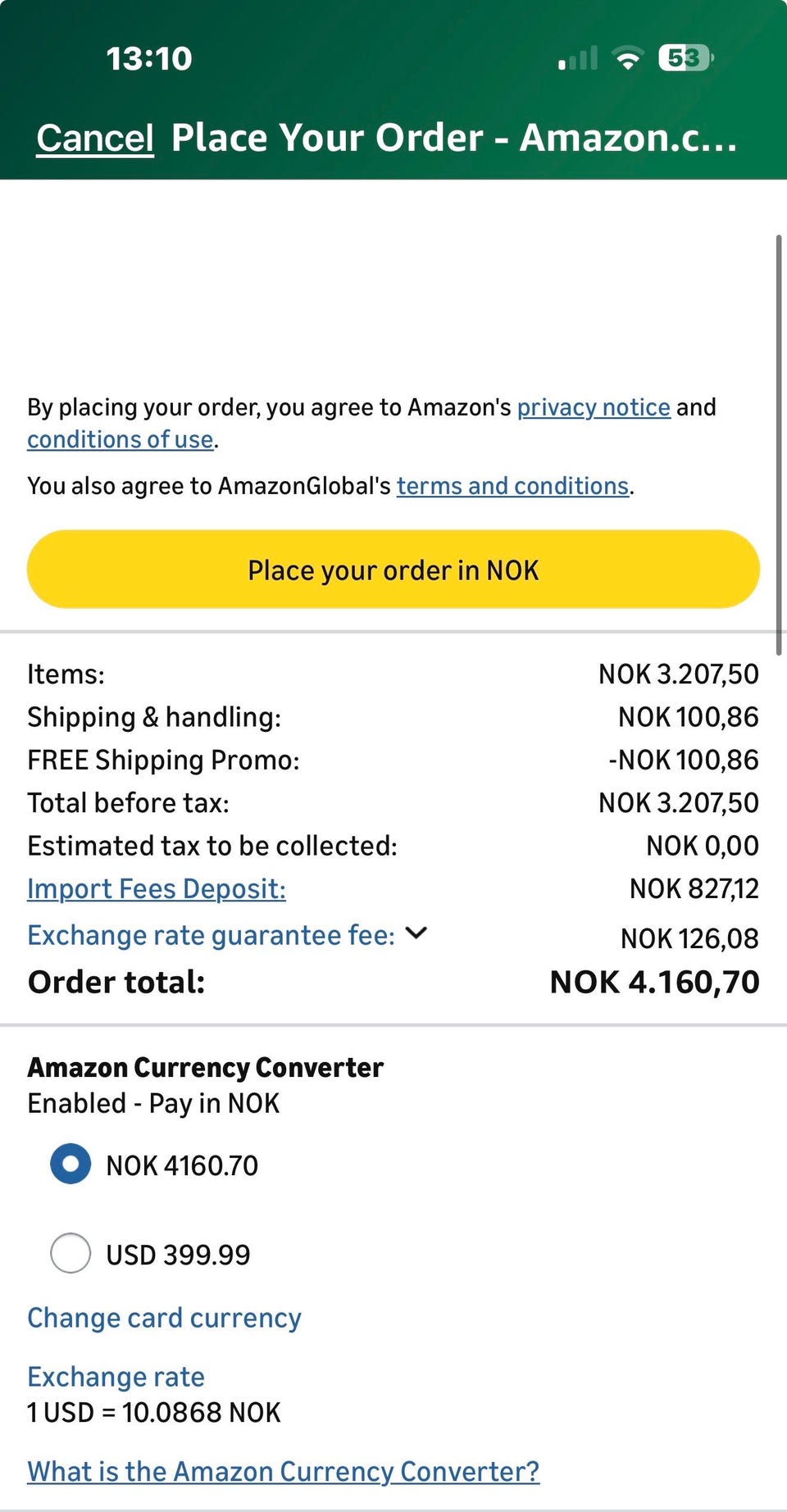Tap the battery level indicator
The width and height of the screenshot is (787, 1512).
(685, 58)
